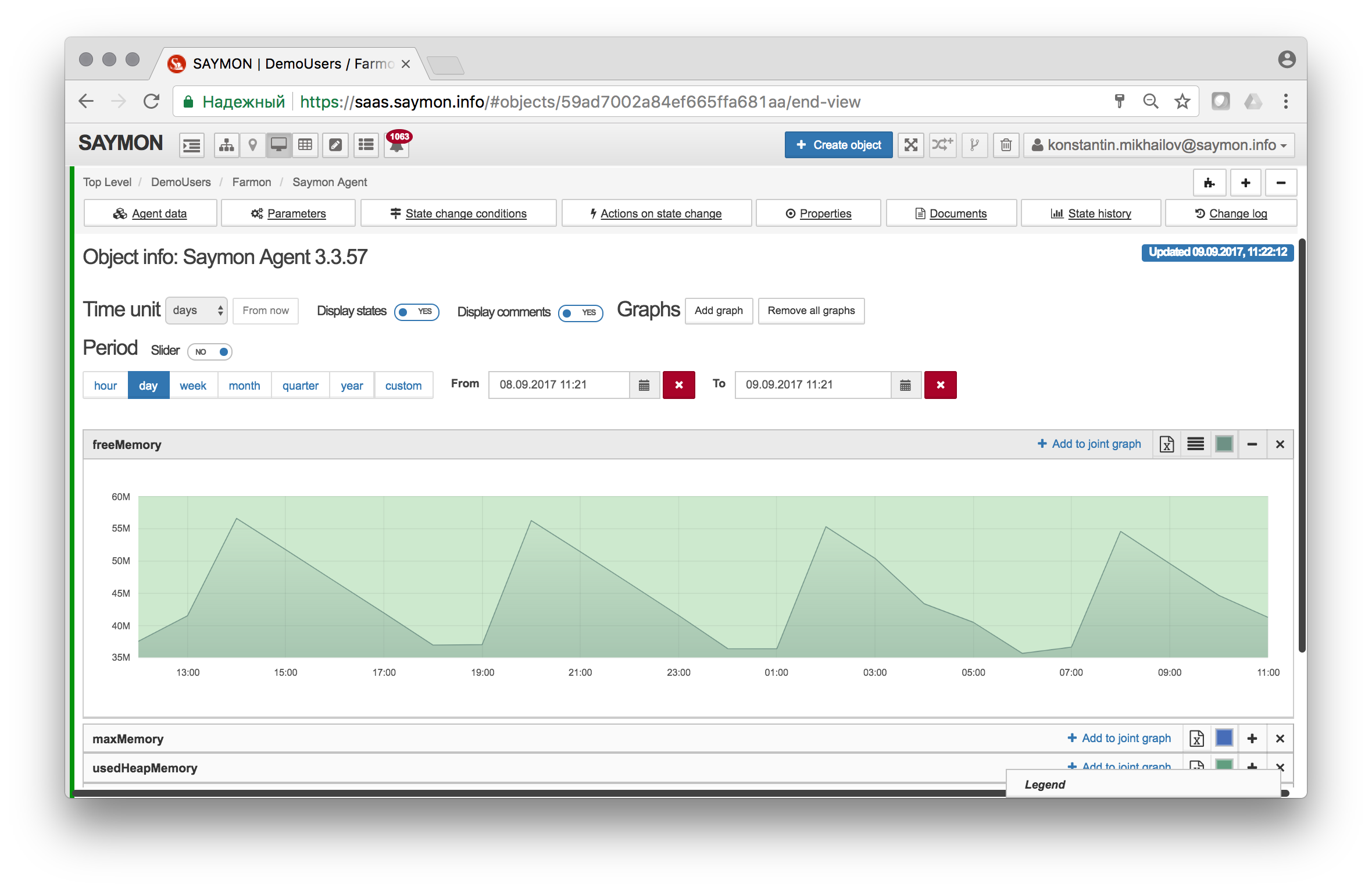Open the Properties tab

pos(819,213)
